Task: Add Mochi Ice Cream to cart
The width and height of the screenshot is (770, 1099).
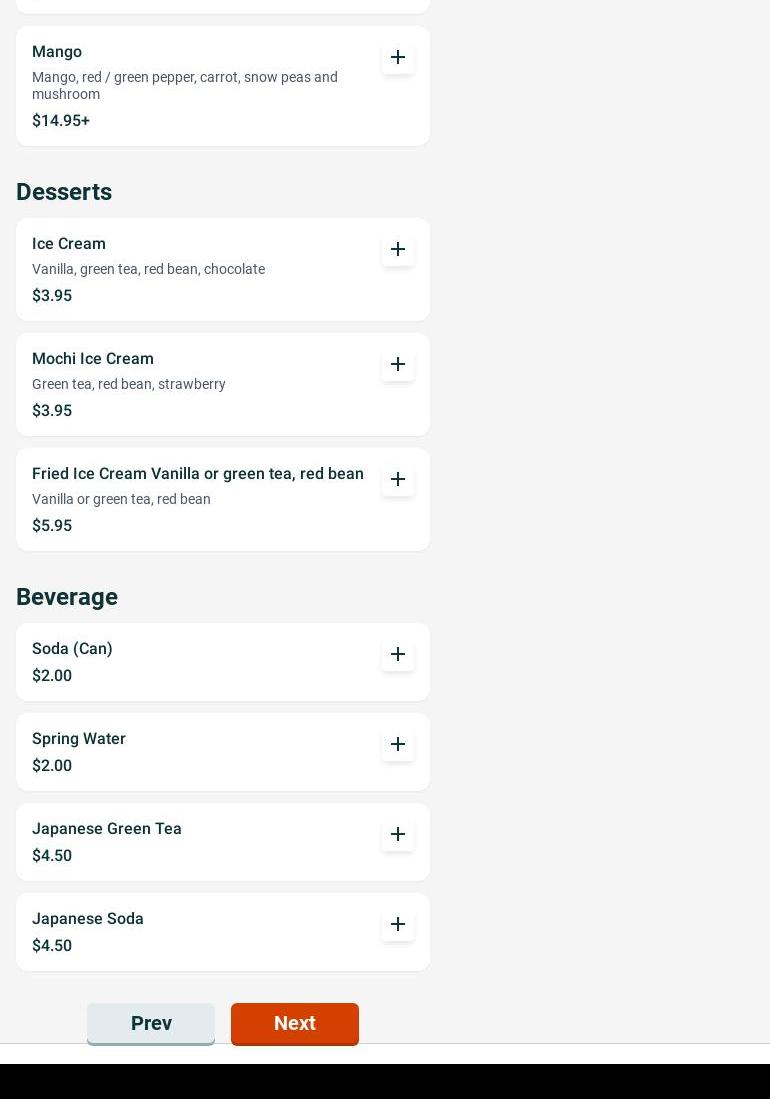Action: [398, 365]
